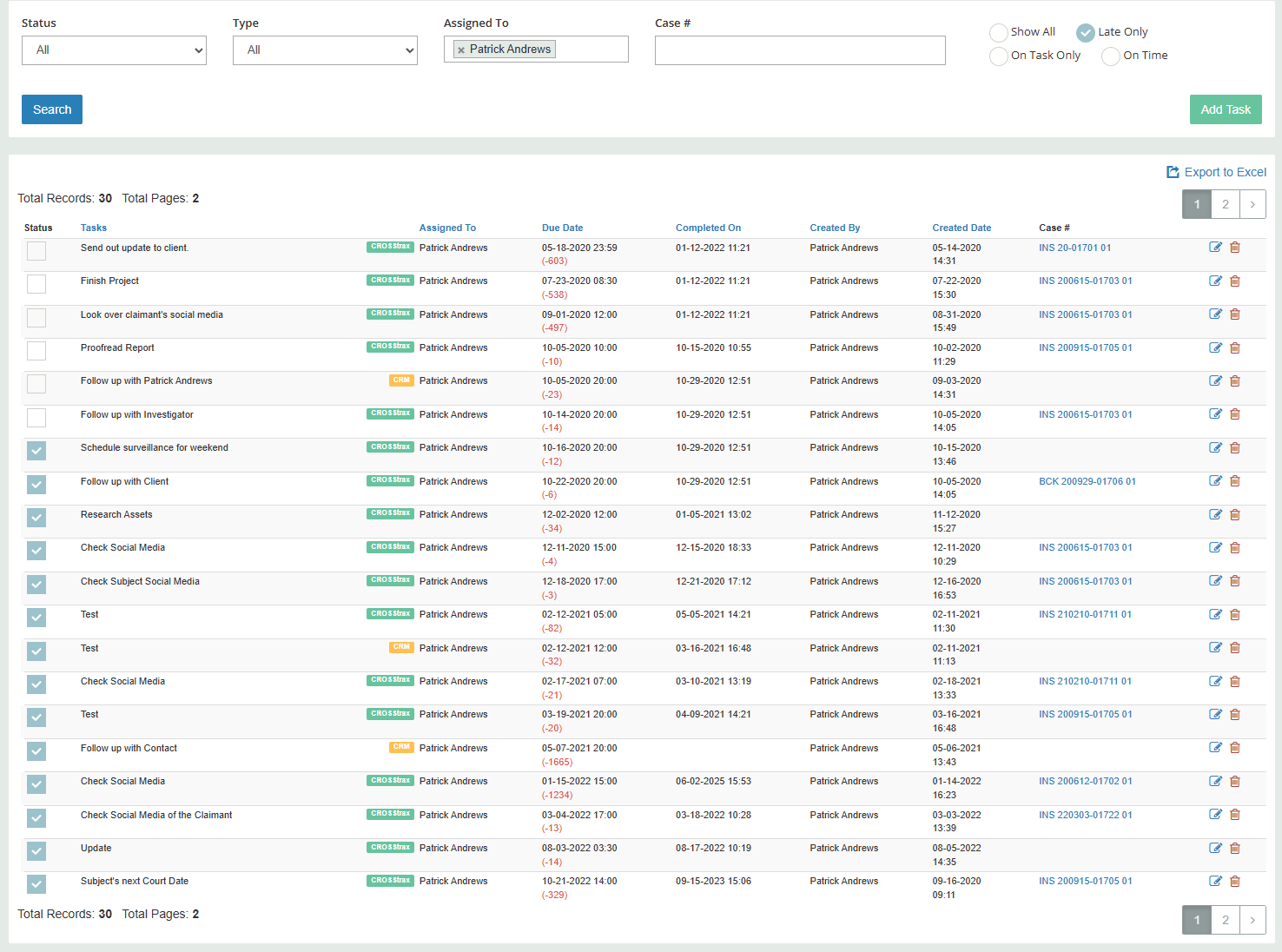Screen dimensions: 1282x952
Task: Edit the 'Research Assets' task
Action: tap(1215, 514)
